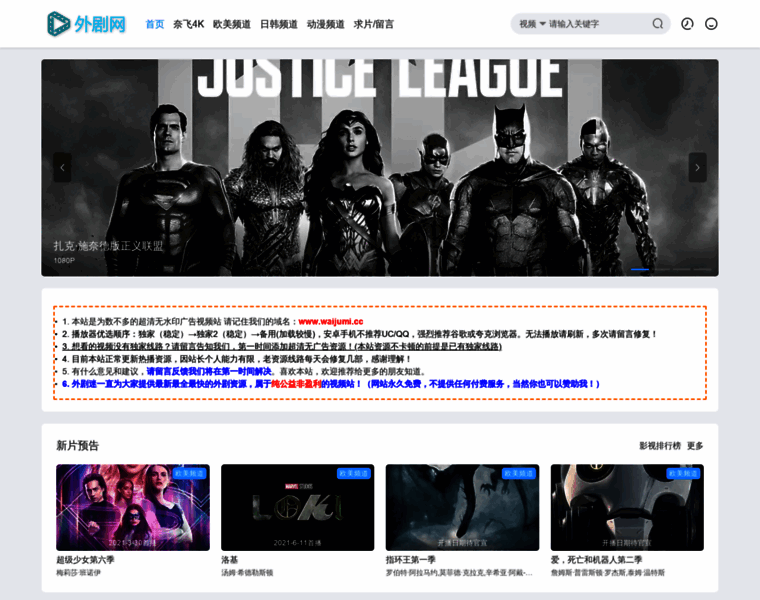Open the 欧美频道 nav tab
Viewport: 760px width, 600px height.
(x=232, y=24)
